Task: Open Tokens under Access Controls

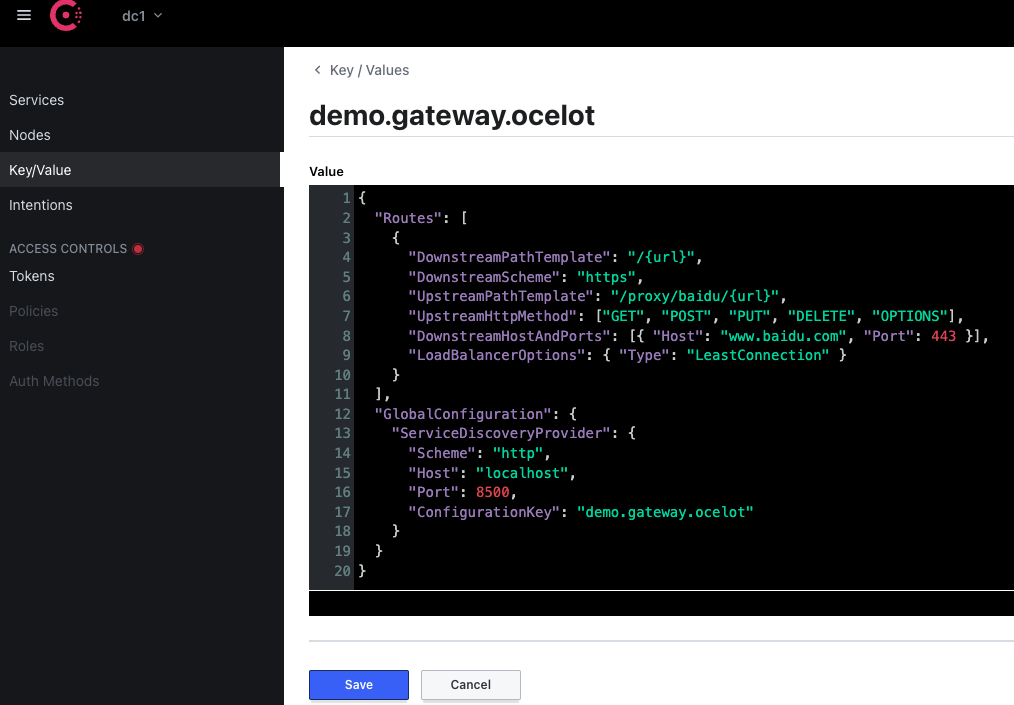Action: (x=32, y=276)
